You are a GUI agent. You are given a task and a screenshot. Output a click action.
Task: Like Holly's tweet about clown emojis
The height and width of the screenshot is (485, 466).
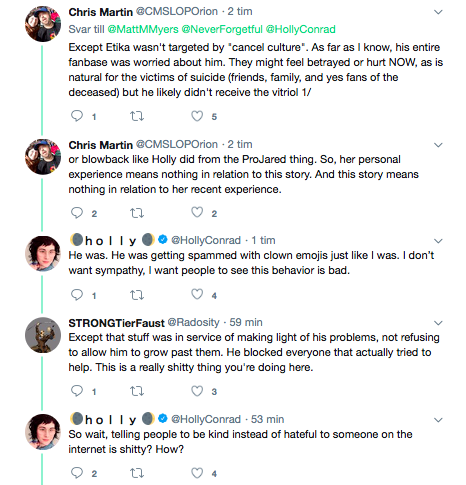[x=197, y=294]
